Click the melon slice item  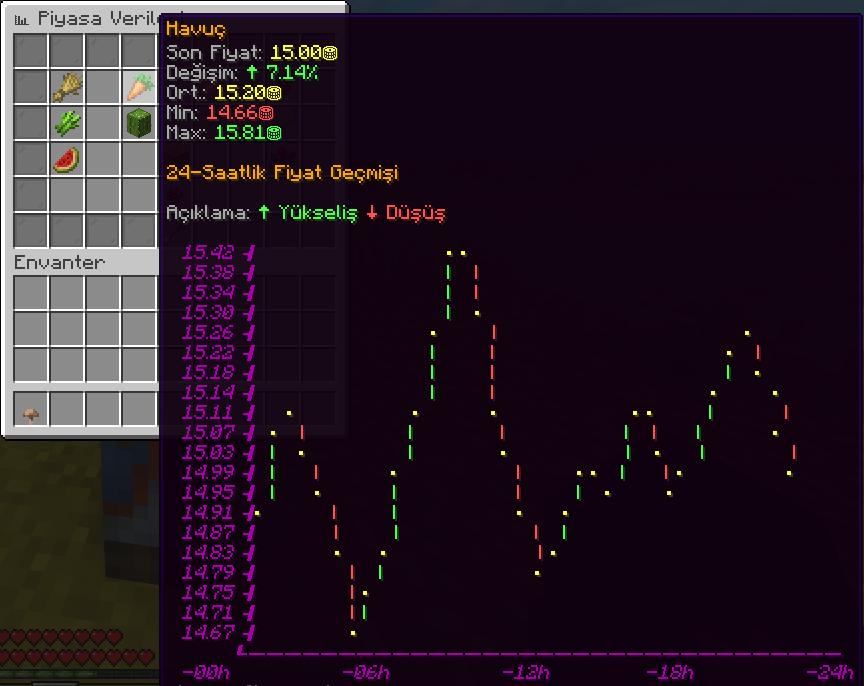[x=67, y=159]
